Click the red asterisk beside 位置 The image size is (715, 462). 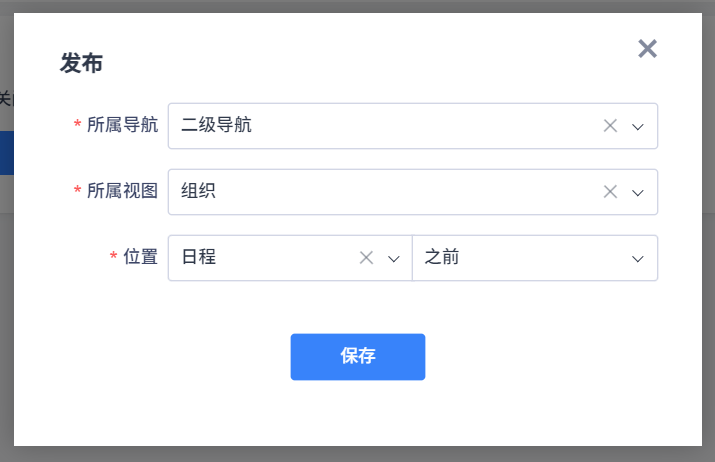(113, 258)
